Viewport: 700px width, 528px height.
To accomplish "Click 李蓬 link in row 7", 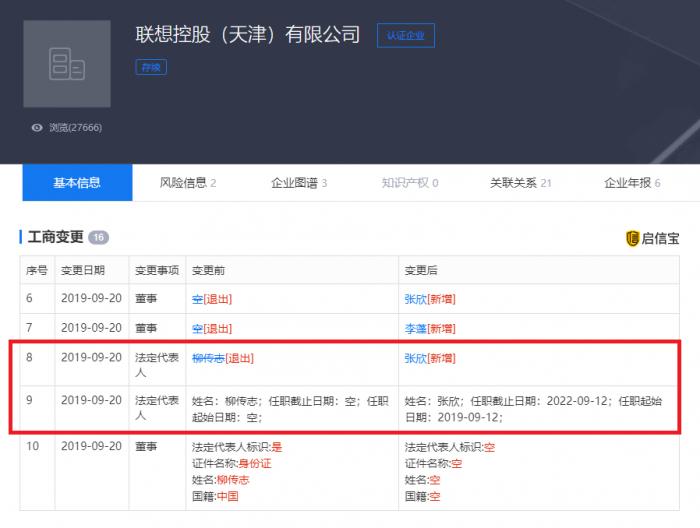I will (416, 328).
